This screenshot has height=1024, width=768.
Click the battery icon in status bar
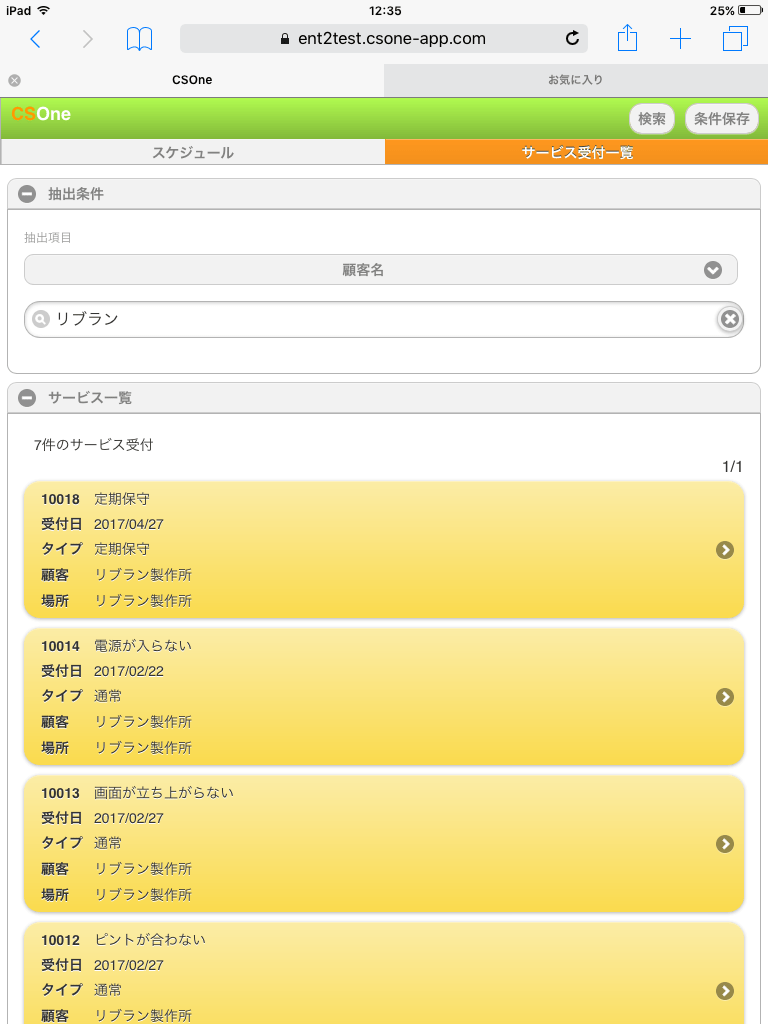[750, 10]
